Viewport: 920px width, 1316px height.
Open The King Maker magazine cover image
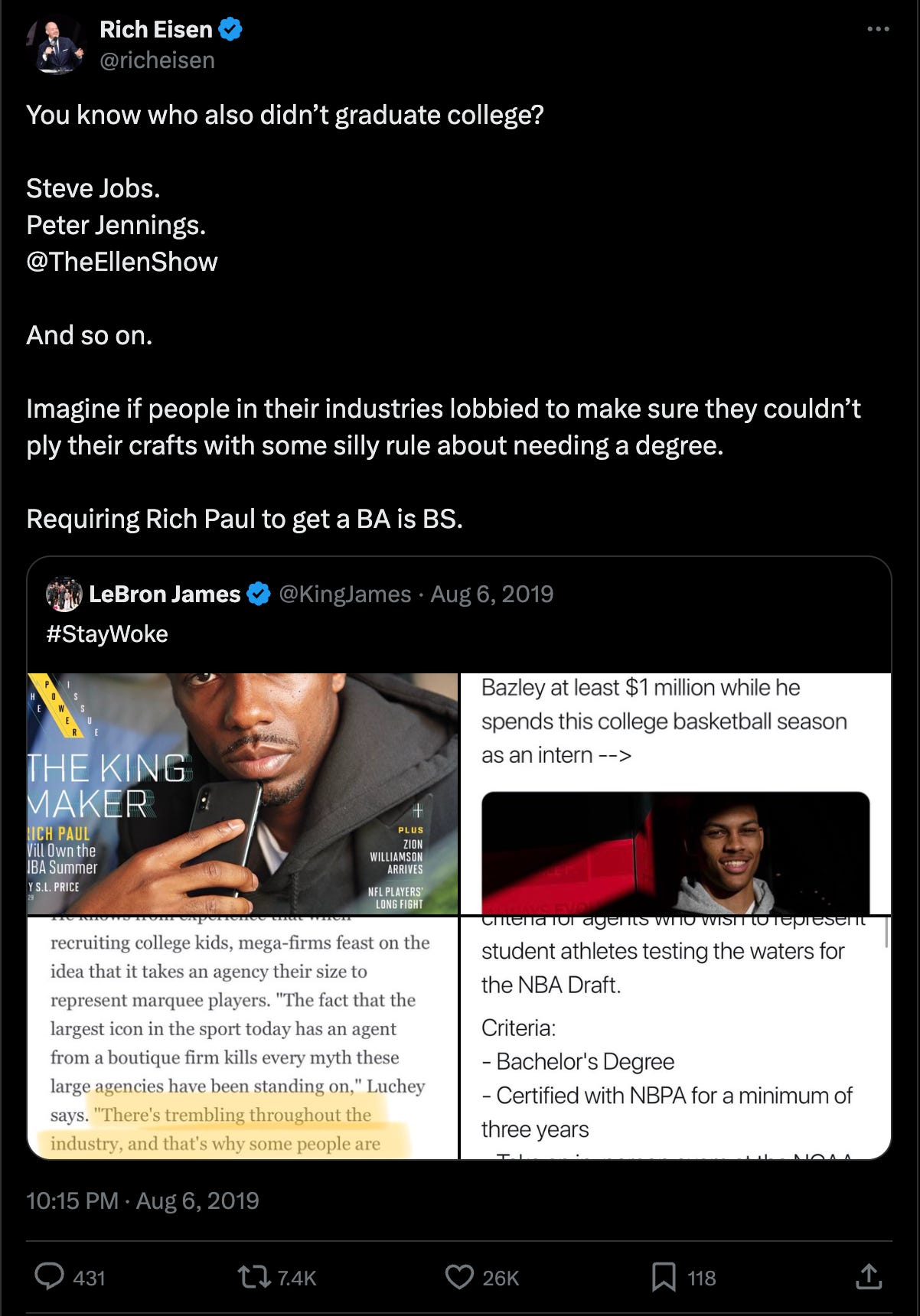coord(243,793)
